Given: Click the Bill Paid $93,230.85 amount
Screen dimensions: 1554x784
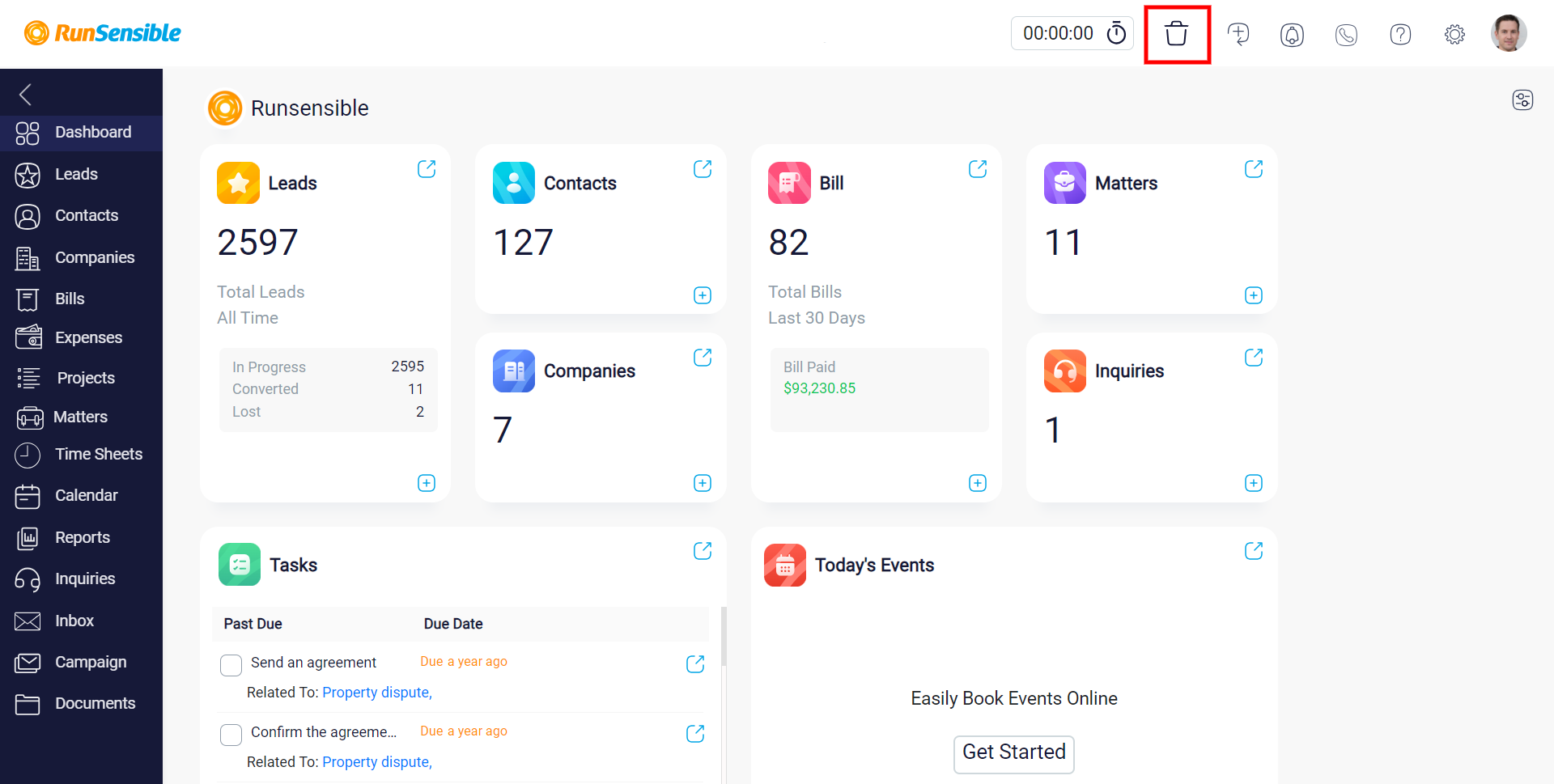Looking at the screenshot, I should 819,388.
